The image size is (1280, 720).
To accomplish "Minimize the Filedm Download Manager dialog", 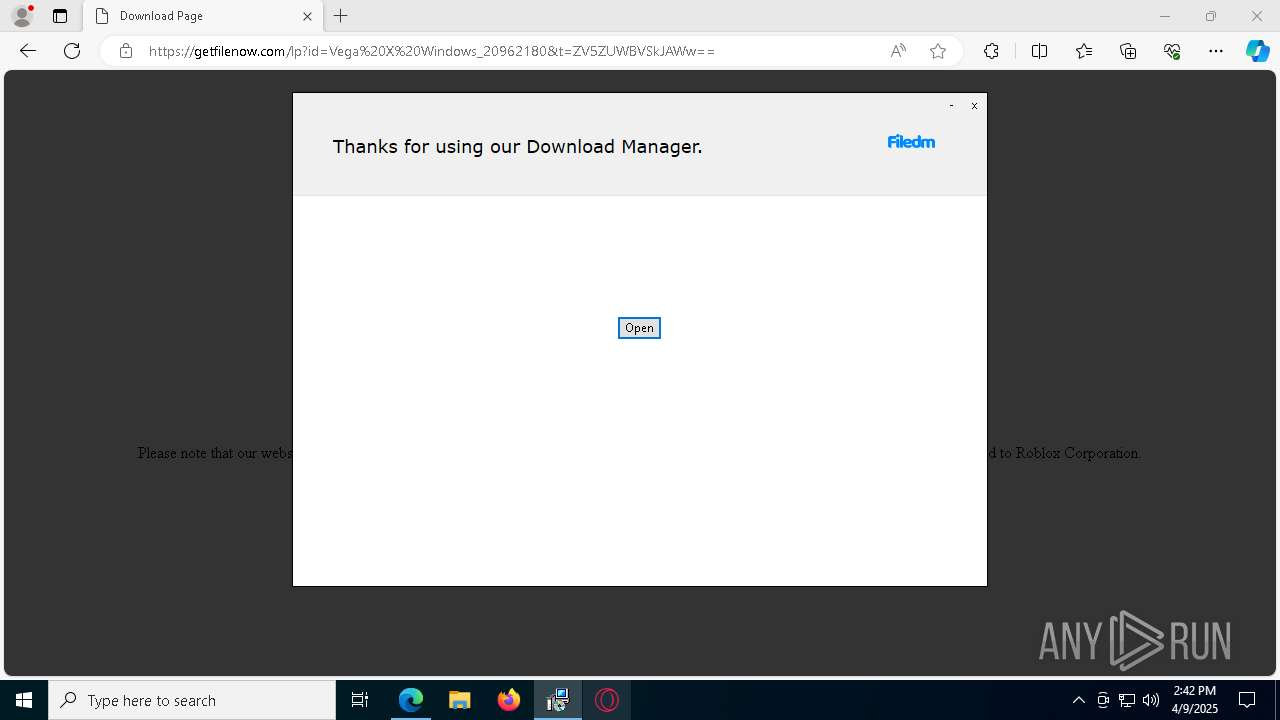I will coord(951,105).
